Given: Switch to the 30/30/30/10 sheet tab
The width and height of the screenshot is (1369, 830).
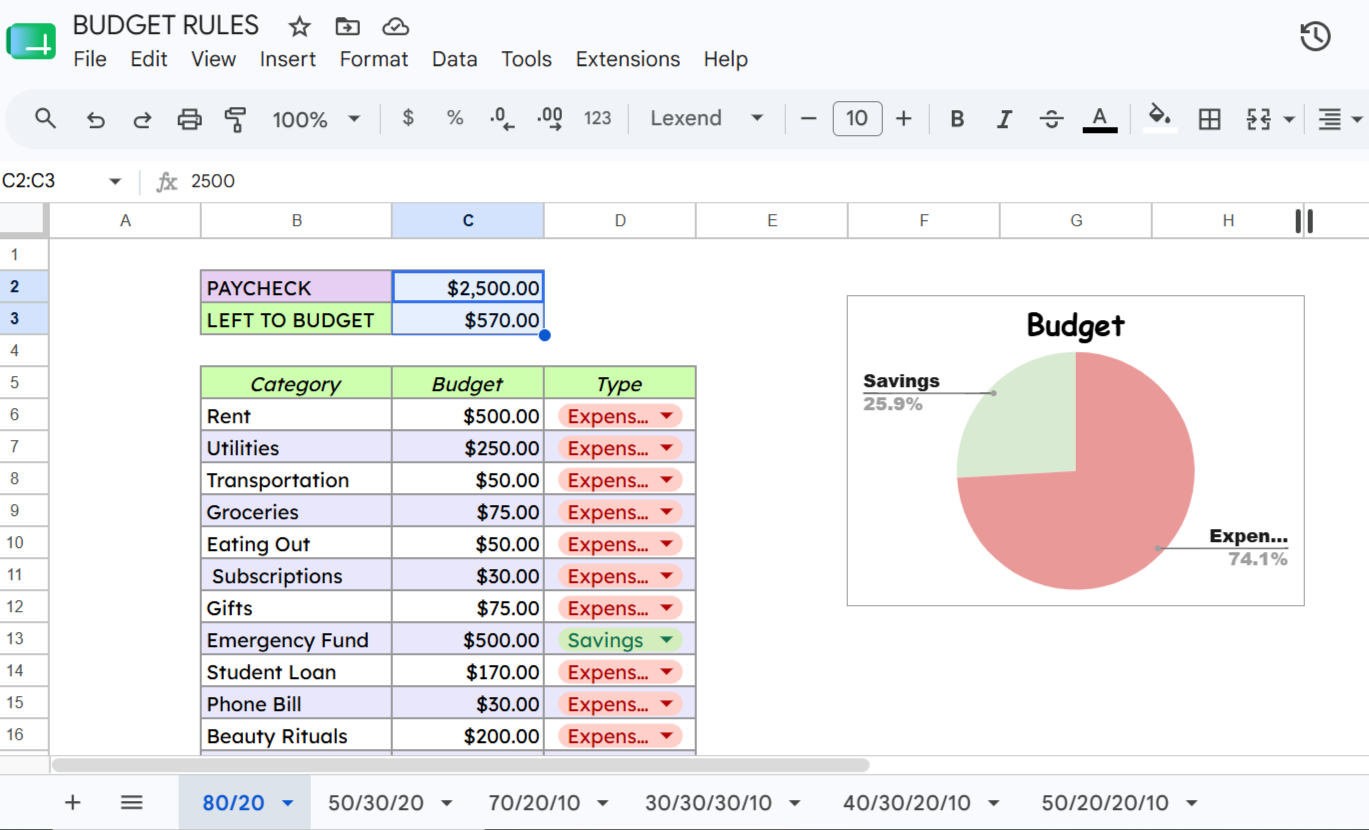Looking at the screenshot, I should (x=708, y=803).
